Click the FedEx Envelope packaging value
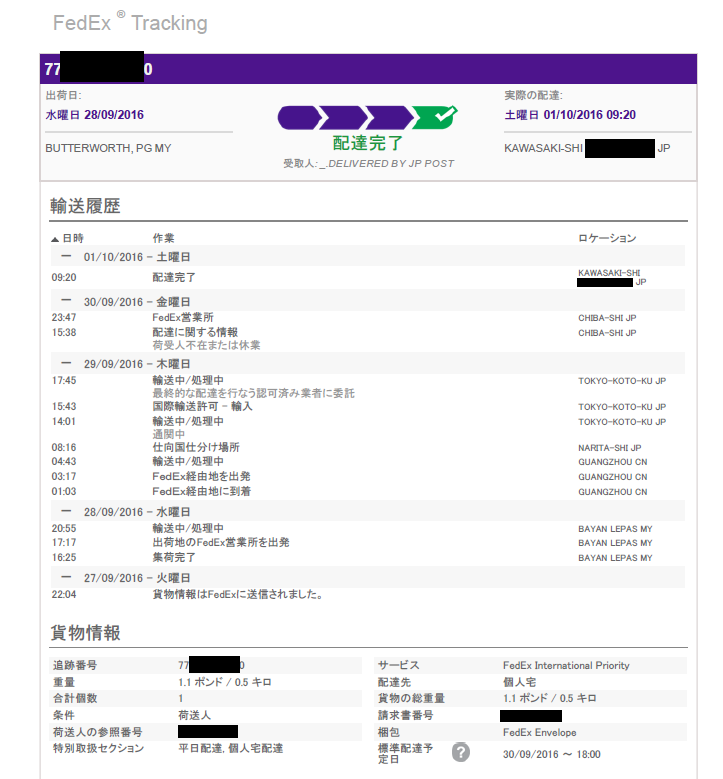723x779 pixels. (x=539, y=732)
